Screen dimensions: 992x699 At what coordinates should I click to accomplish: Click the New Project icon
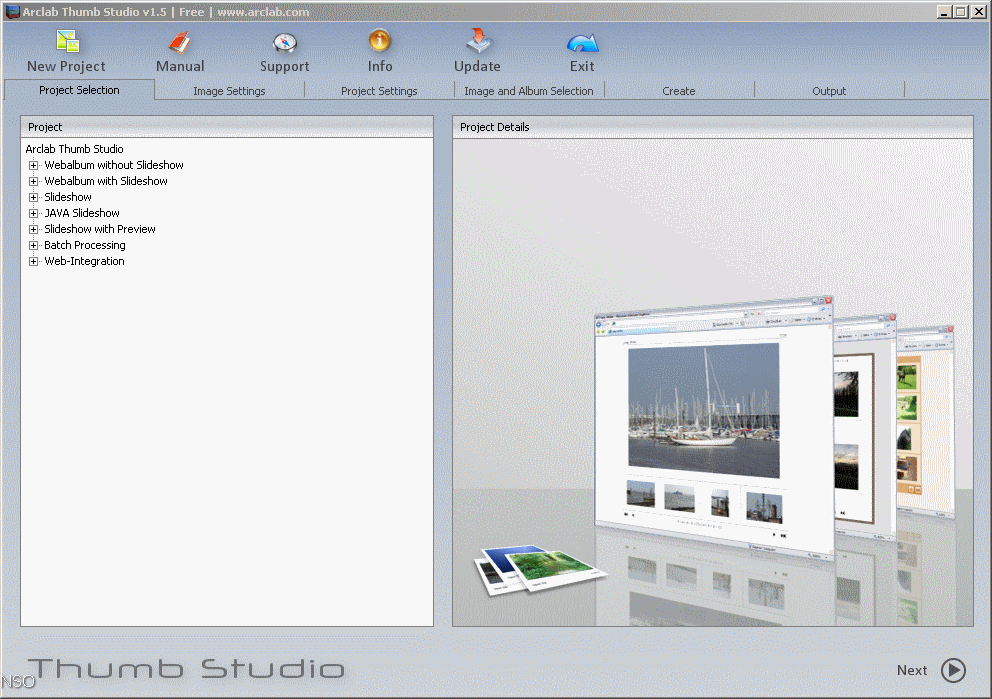[67, 41]
